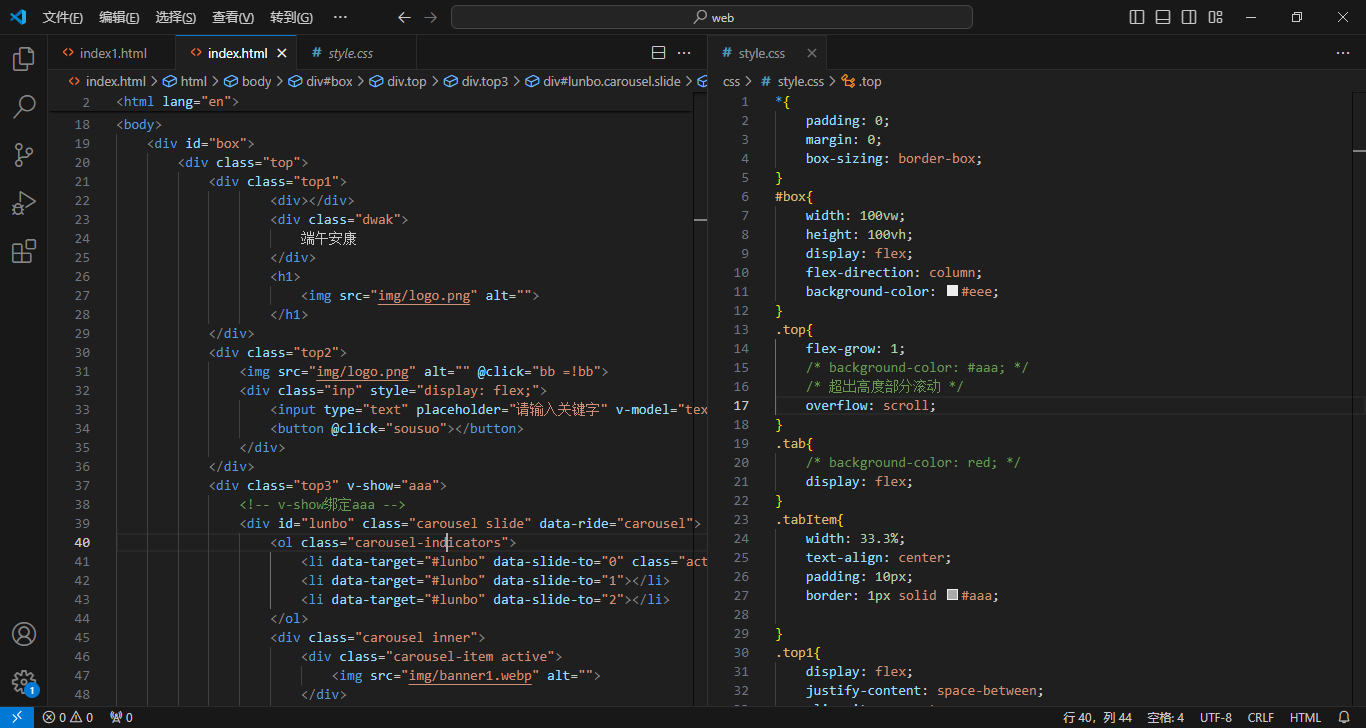
Task: Open the 选择(S) menu
Action: point(176,17)
